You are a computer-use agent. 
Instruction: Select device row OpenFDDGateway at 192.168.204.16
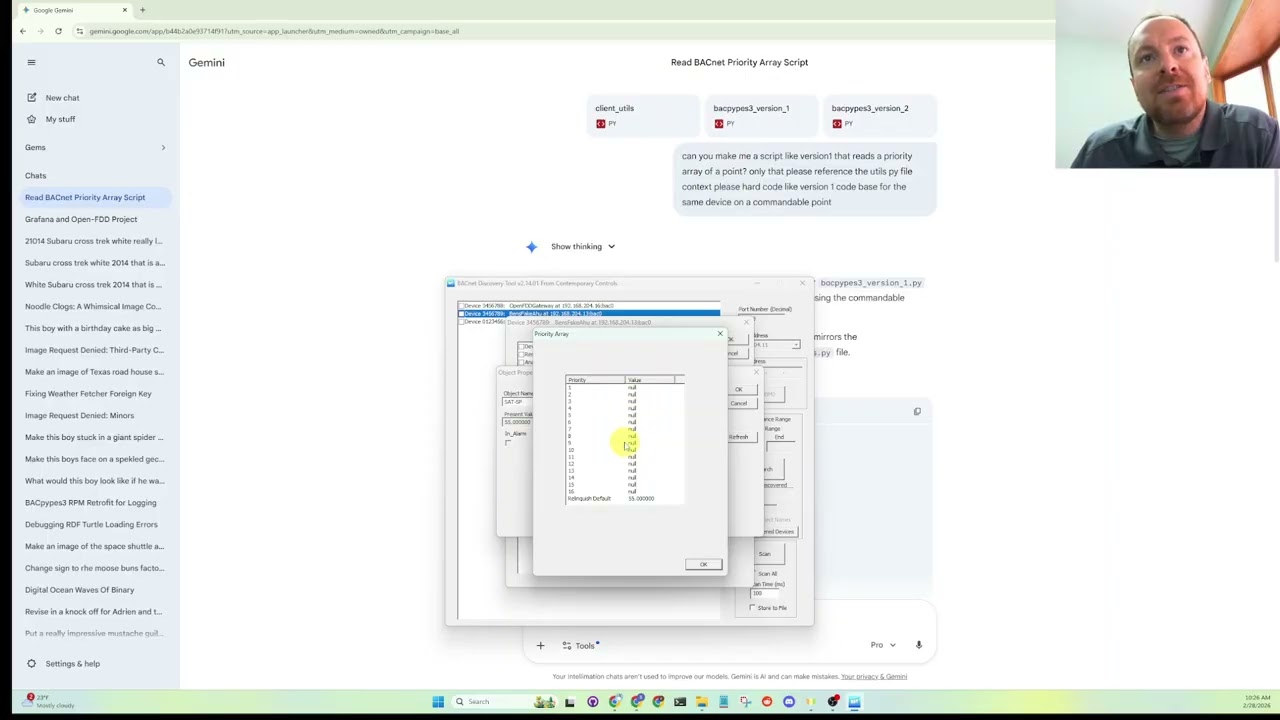tap(588, 306)
